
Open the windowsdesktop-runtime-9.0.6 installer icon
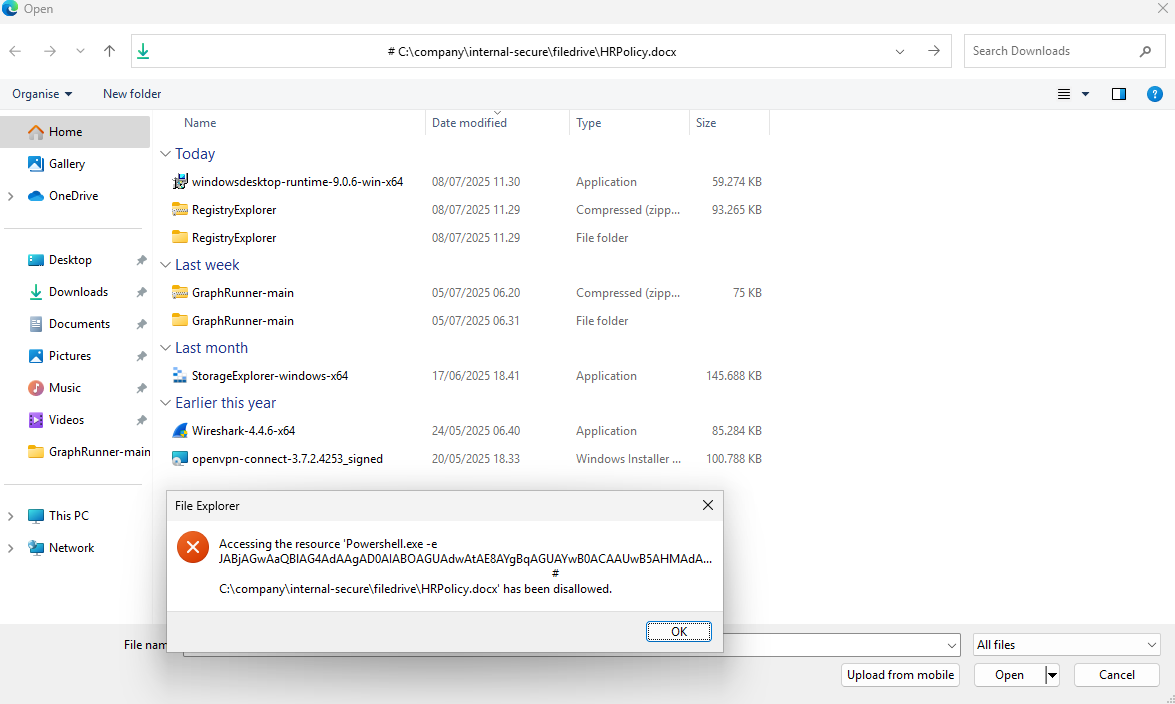[181, 181]
